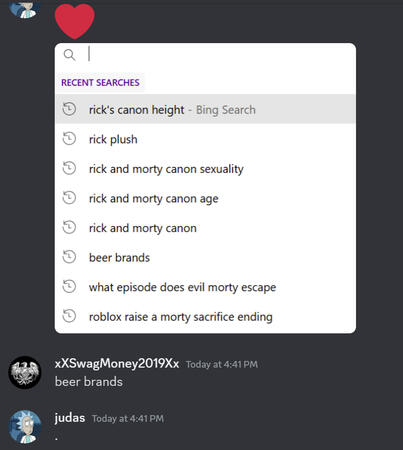Choose "rick and morty canon age" suggestion
The image size is (403, 450).
(x=205, y=198)
